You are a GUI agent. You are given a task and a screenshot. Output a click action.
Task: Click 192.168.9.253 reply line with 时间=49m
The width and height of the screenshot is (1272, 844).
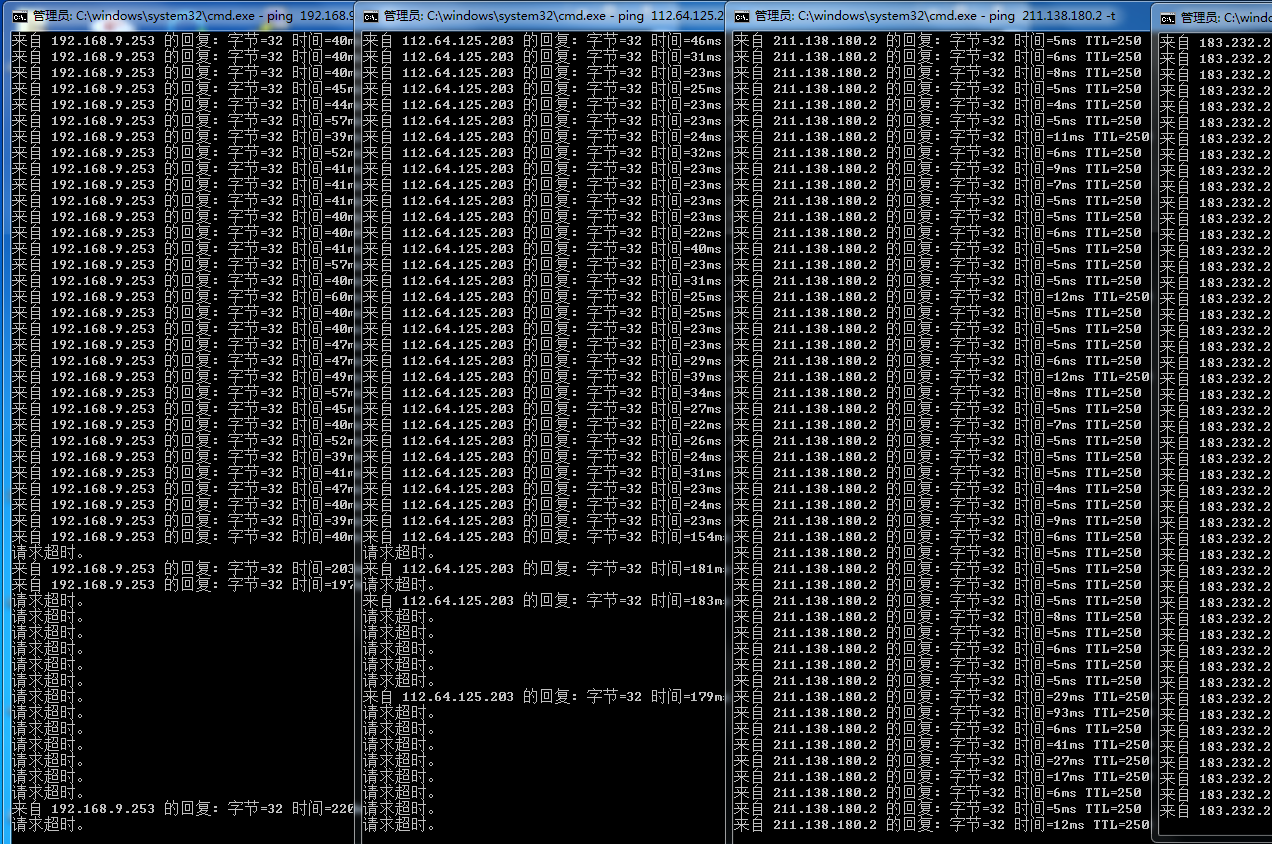[x=183, y=377]
